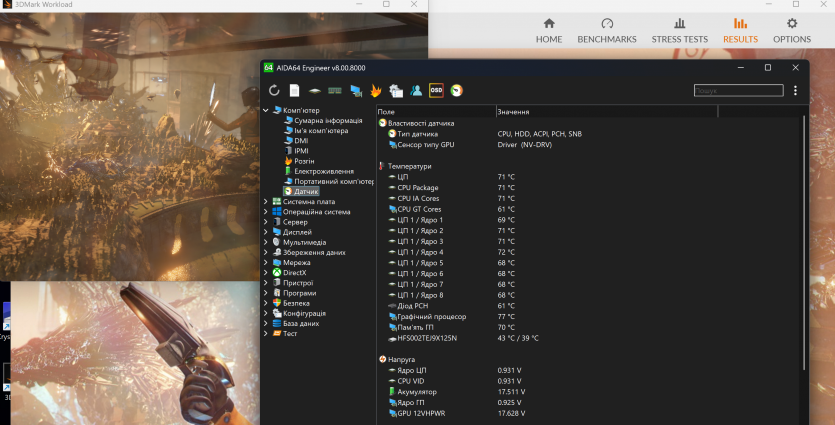Expand the DirectX tree node
This screenshot has width=835, height=425.
266,272
